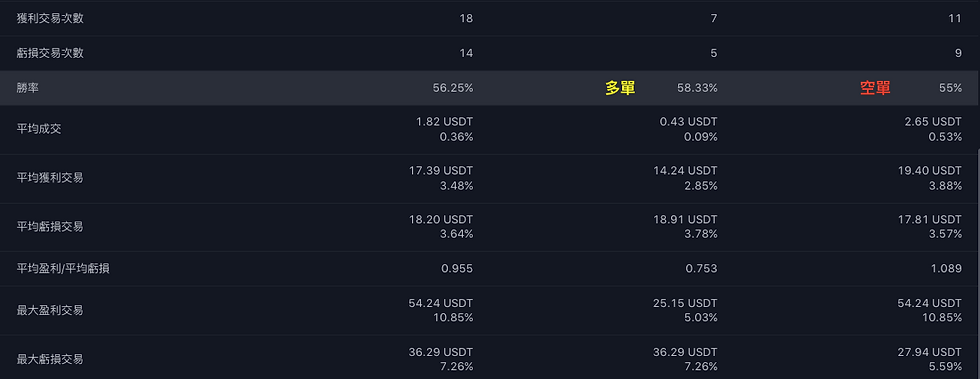Viewport: 980px width, 379px height.
Task: Select the 平均虧損交易 row label
Action: (50, 227)
